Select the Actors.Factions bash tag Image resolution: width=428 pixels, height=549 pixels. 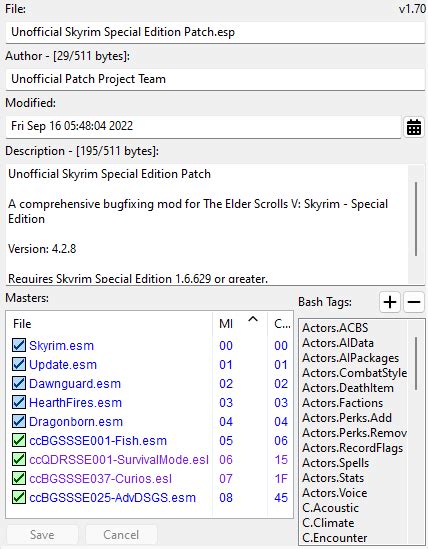pyautogui.click(x=343, y=403)
